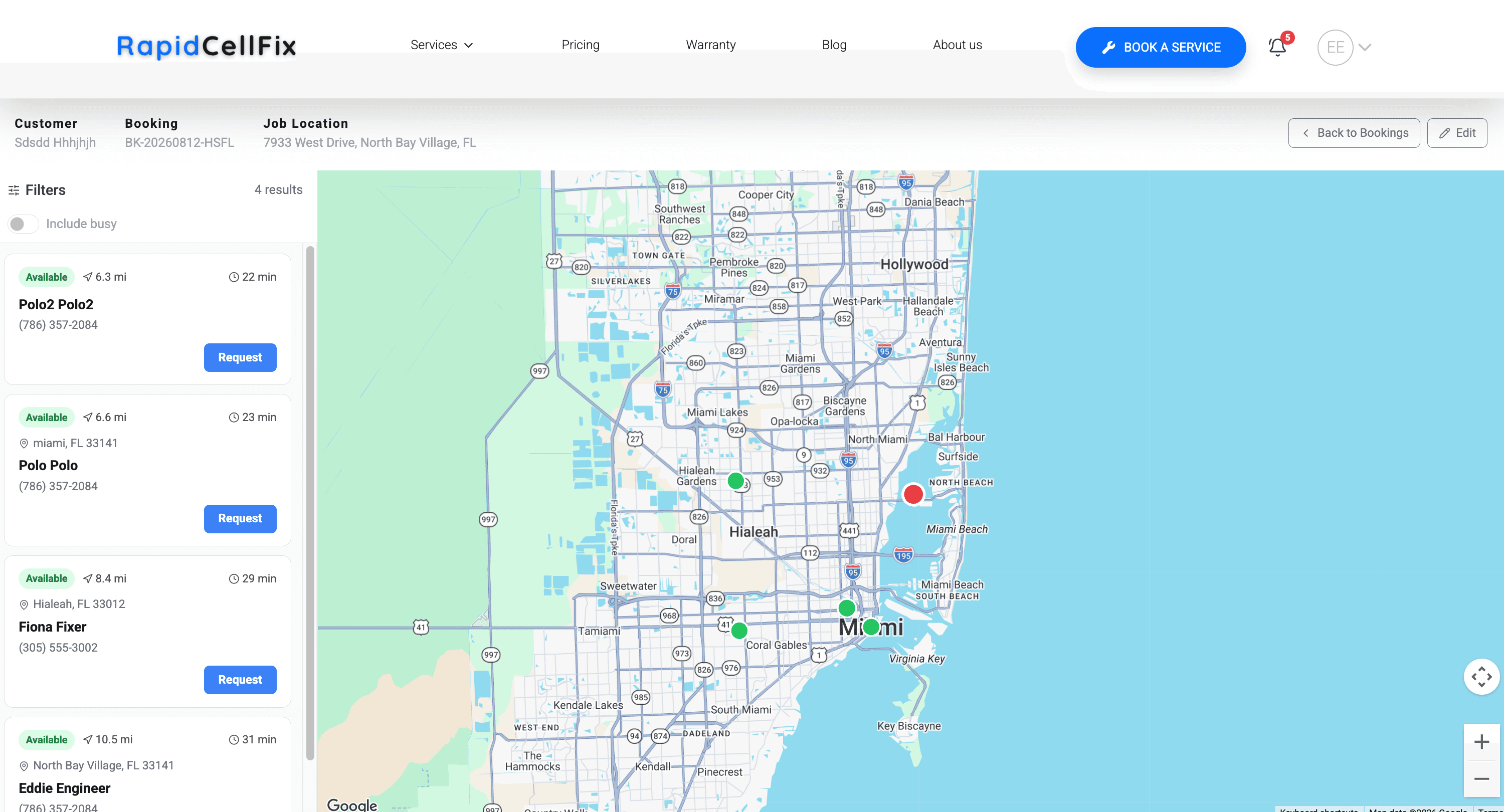
Task: Click the miami, FL 33141 location
Action: click(68, 443)
